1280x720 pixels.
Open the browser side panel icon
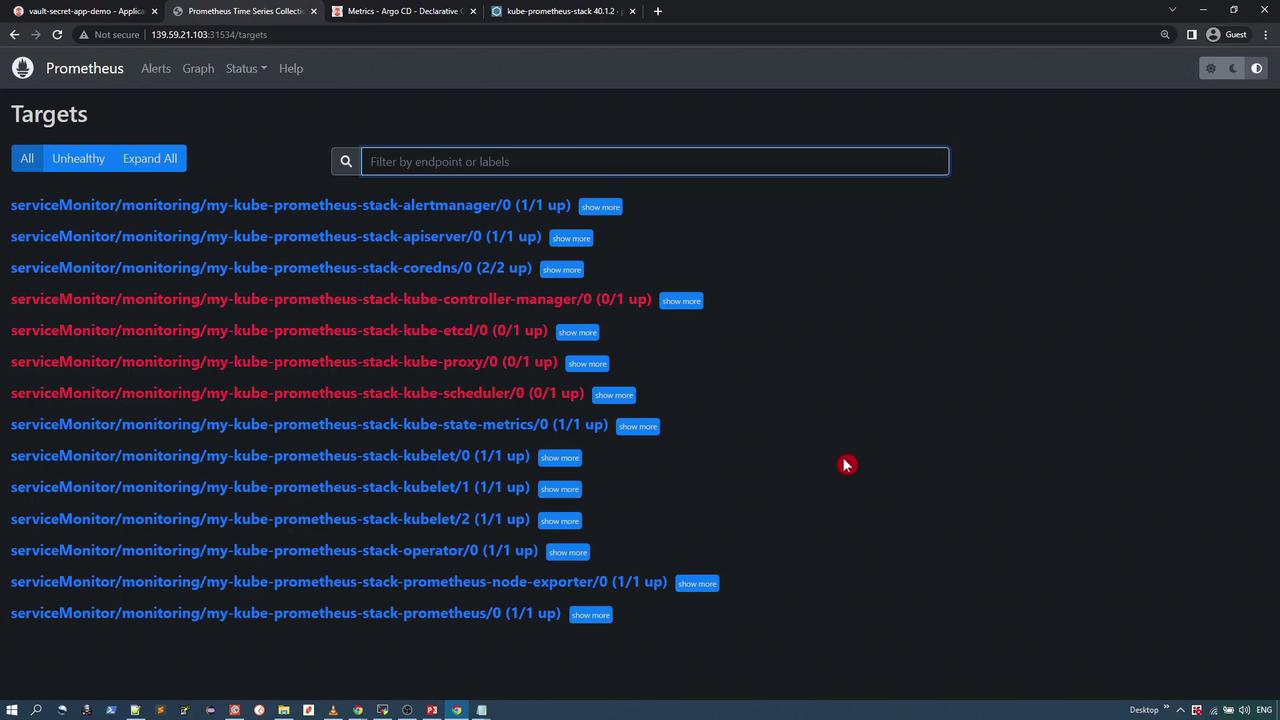pos(1191,35)
